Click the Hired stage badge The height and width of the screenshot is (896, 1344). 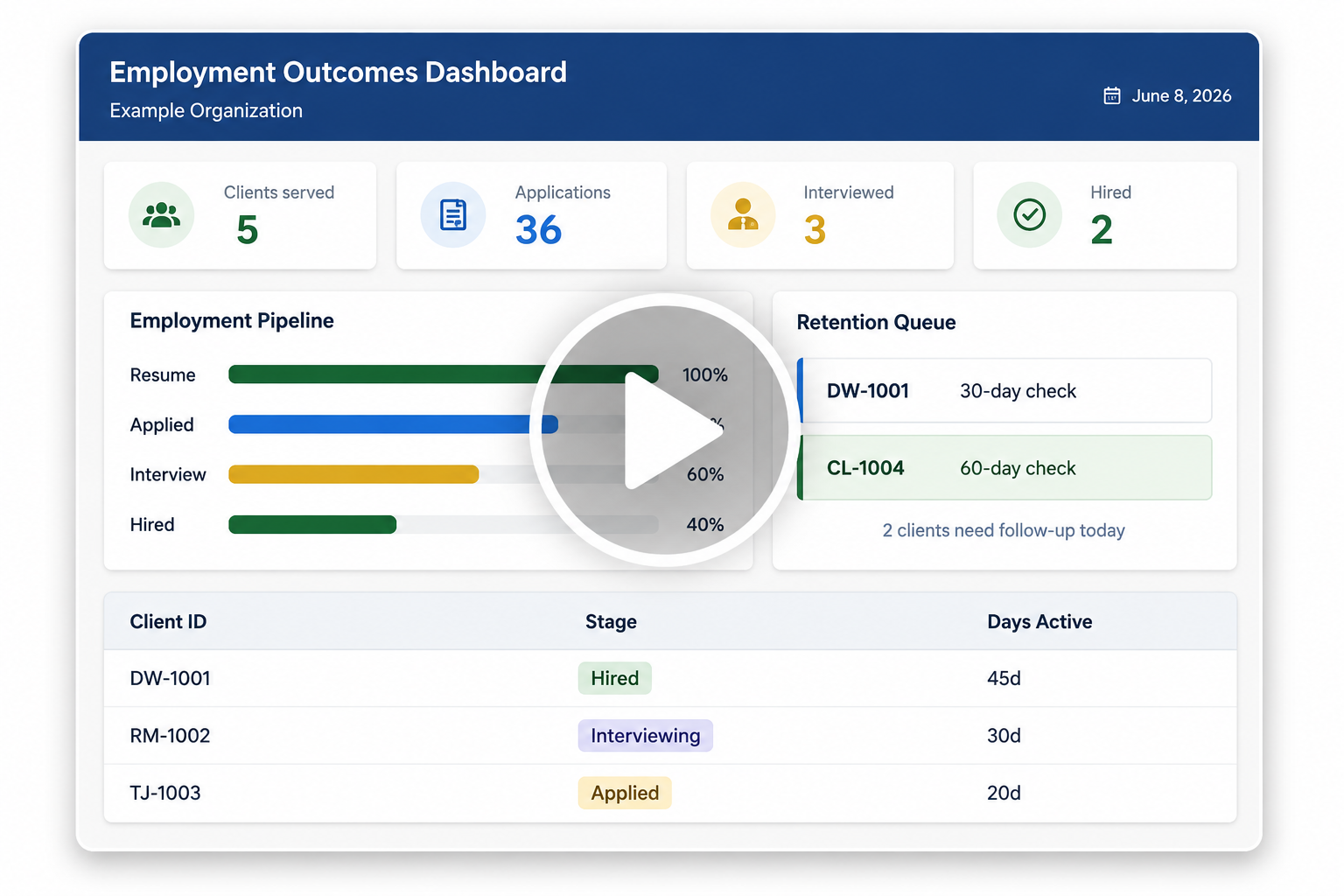(614, 678)
